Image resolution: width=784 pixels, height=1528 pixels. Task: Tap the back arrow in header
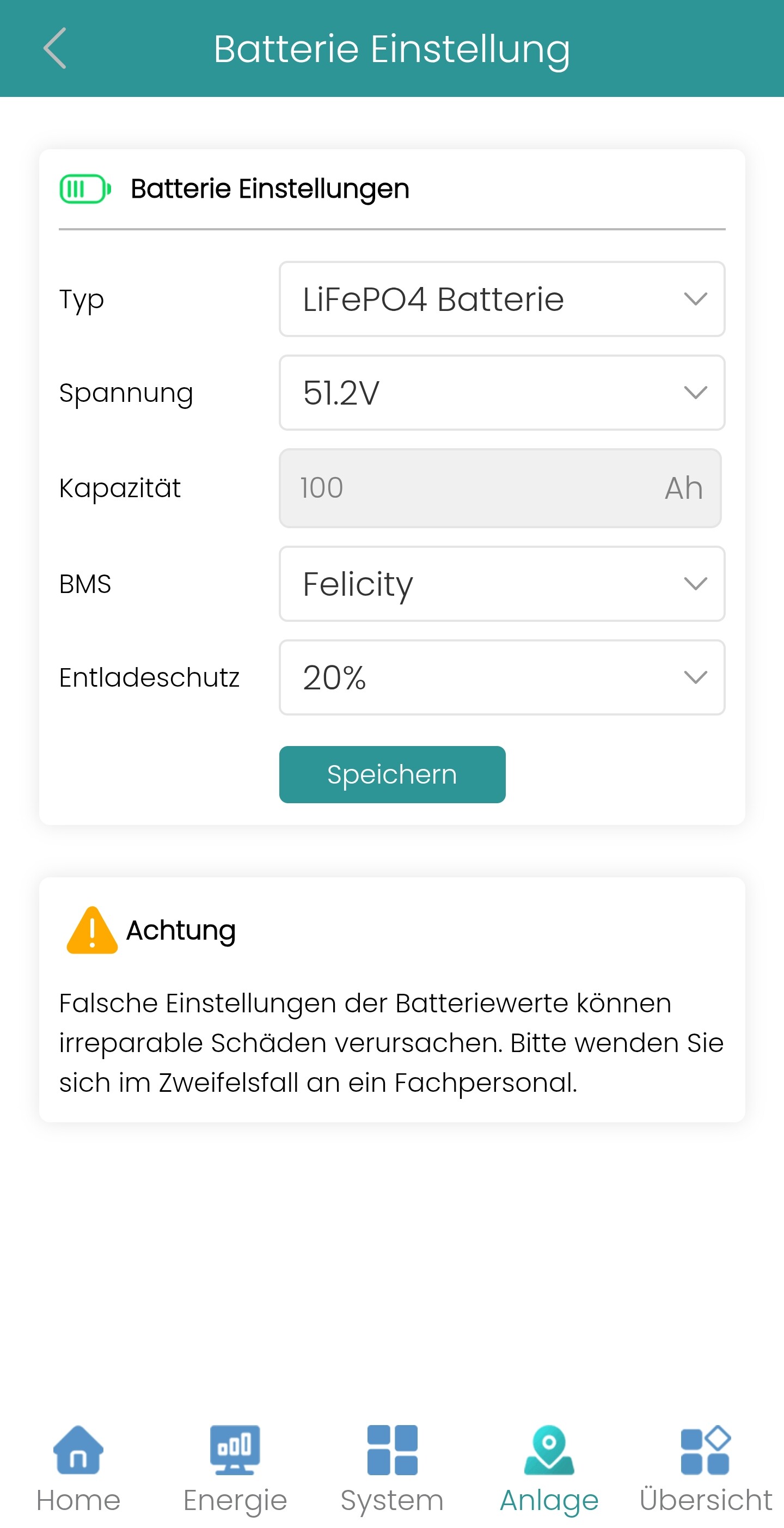55,48
